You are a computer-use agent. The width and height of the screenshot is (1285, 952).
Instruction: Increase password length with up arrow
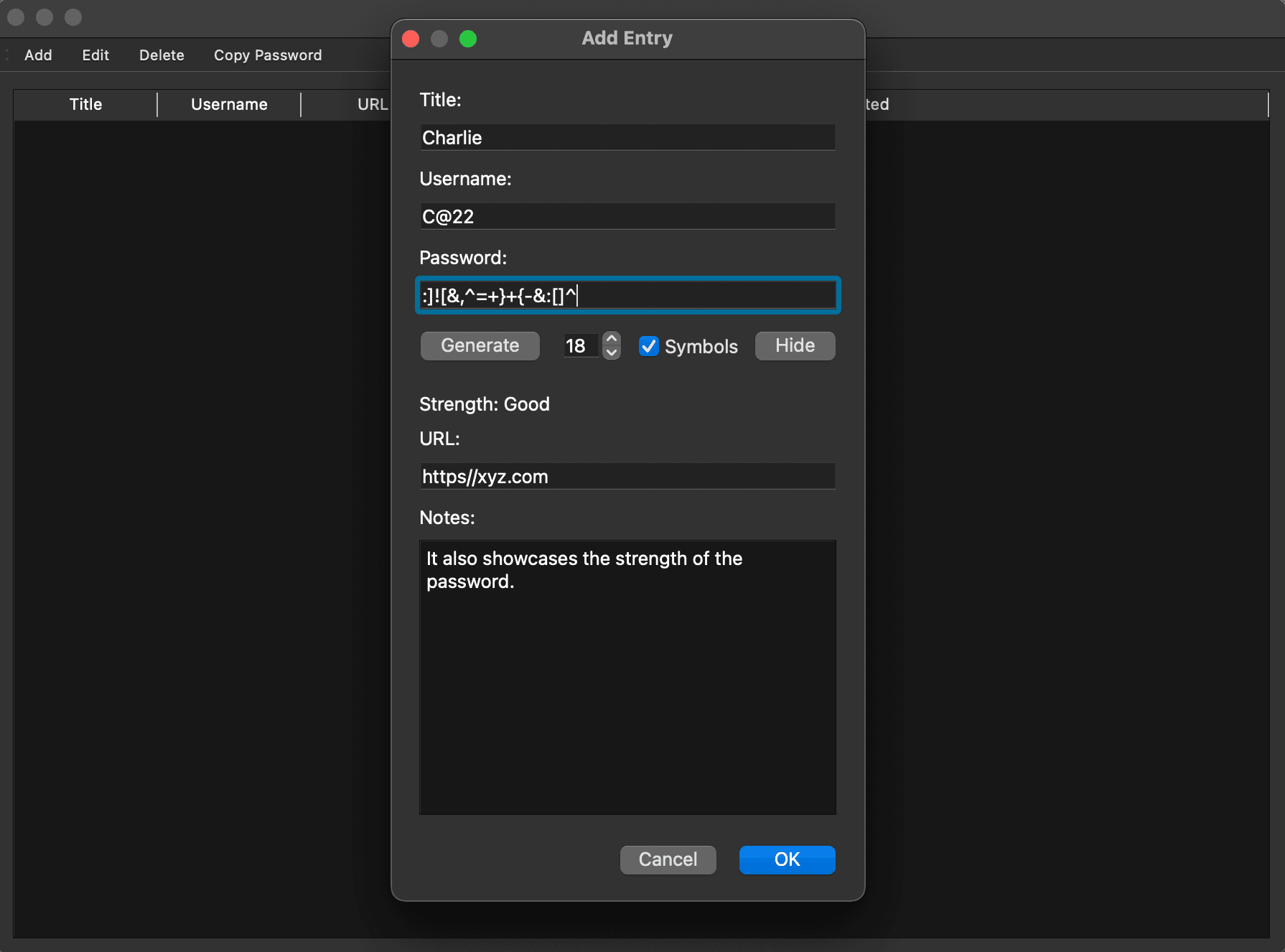pos(612,338)
